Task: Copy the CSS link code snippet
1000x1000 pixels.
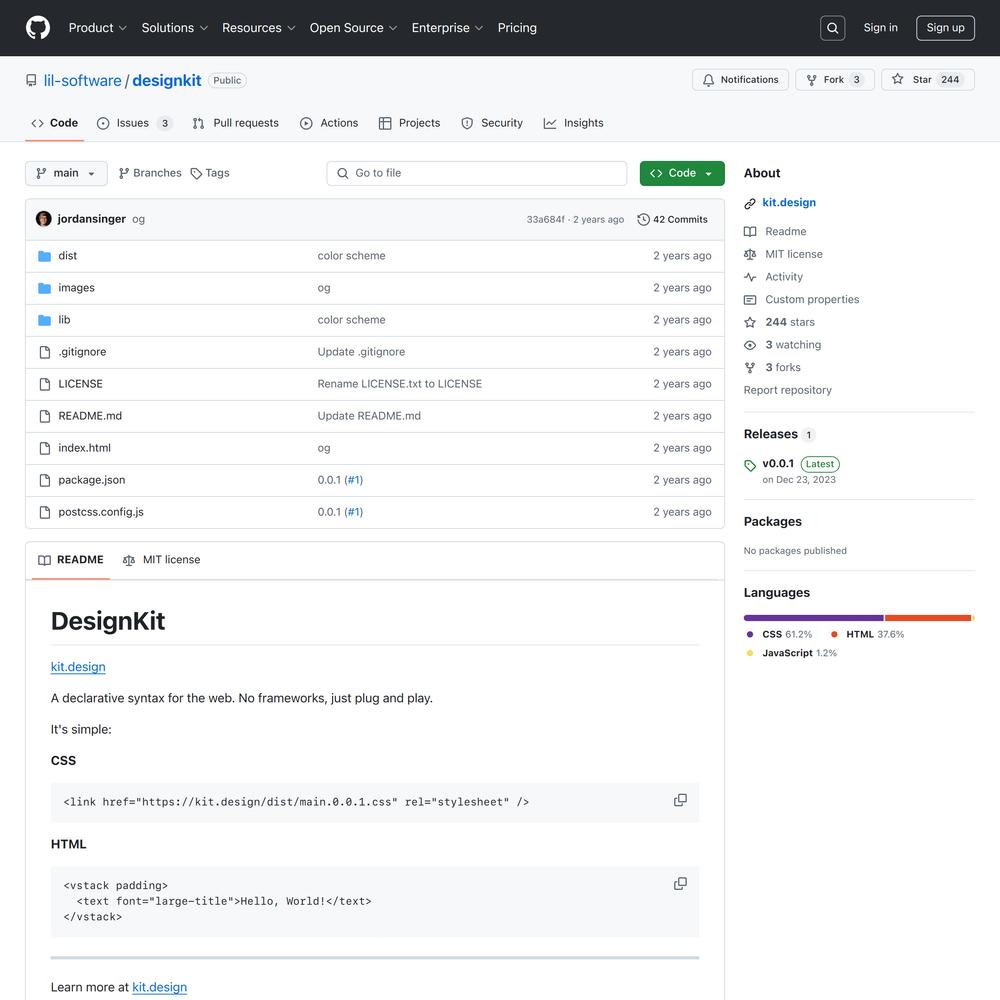Action: coord(680,800)
